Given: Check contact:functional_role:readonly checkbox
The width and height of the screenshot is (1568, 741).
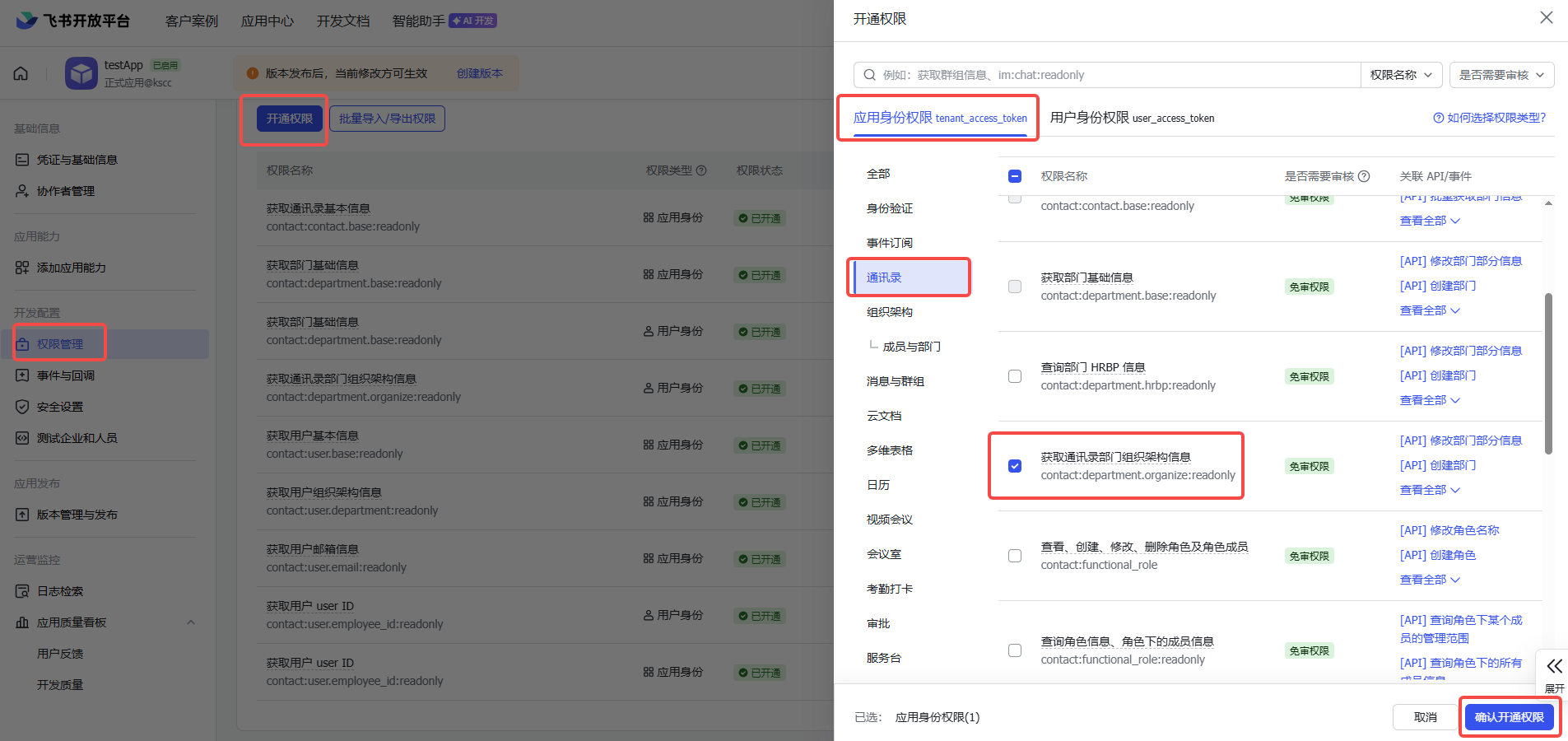Looking at the screenshot, I should click(1015, 650).
